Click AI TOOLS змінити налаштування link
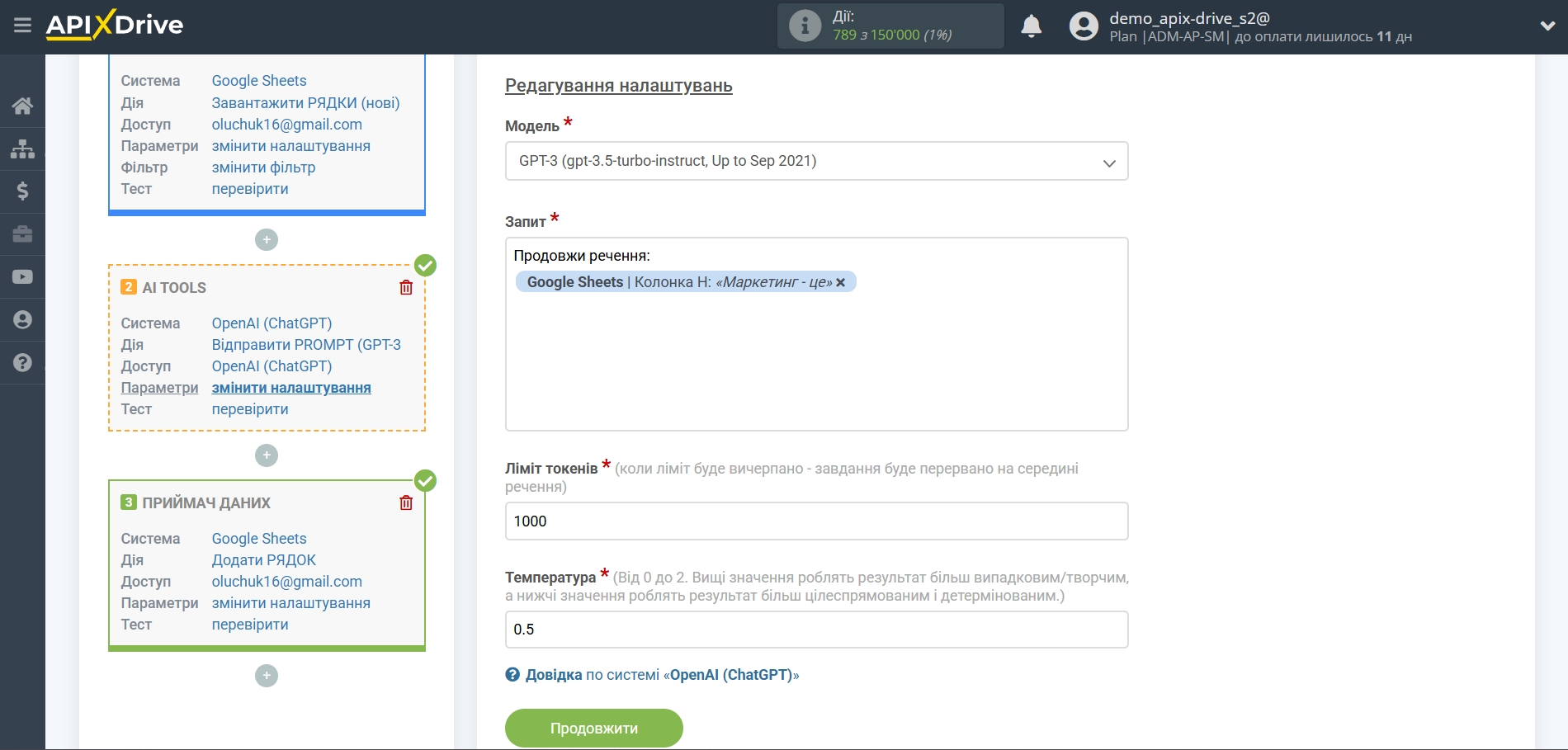The width and height of the screenshot is (1568, 750). pyautogui.click(x=291, y=388)
